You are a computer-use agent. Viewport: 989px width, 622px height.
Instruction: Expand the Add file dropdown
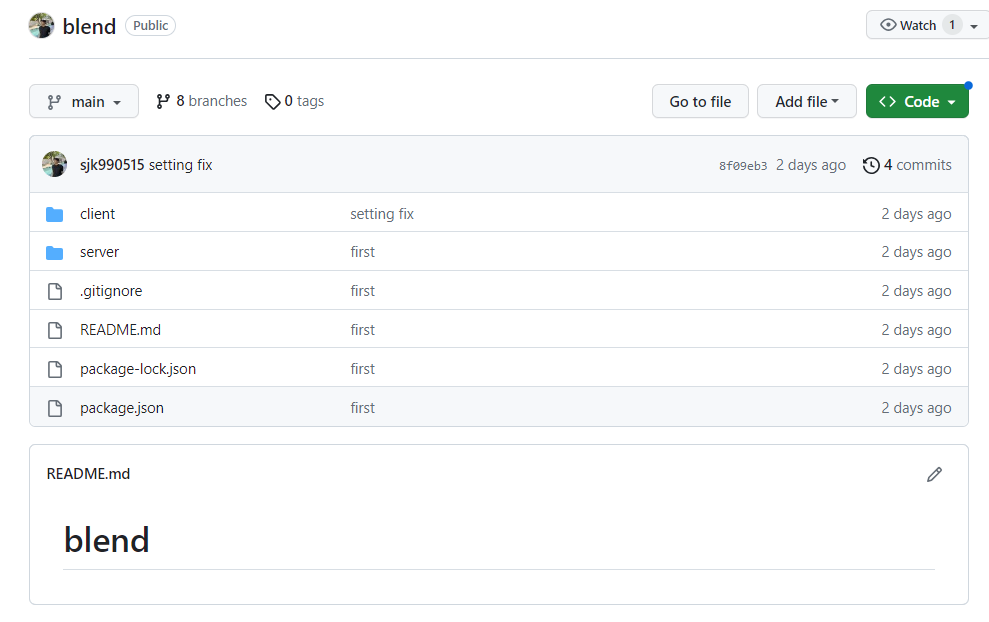click(x=807, y=102)
